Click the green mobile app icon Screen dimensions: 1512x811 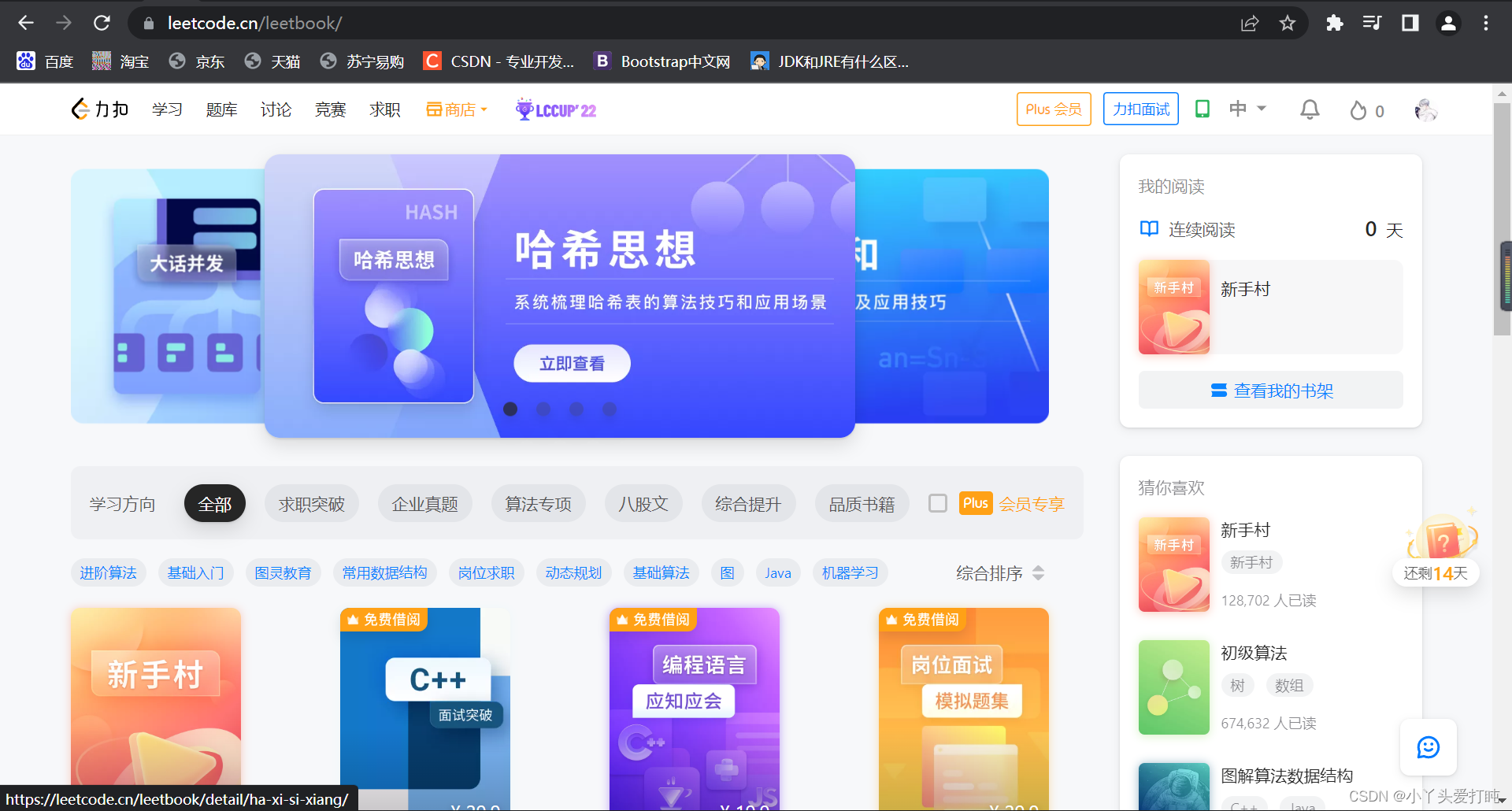(x=1203, y=109)
